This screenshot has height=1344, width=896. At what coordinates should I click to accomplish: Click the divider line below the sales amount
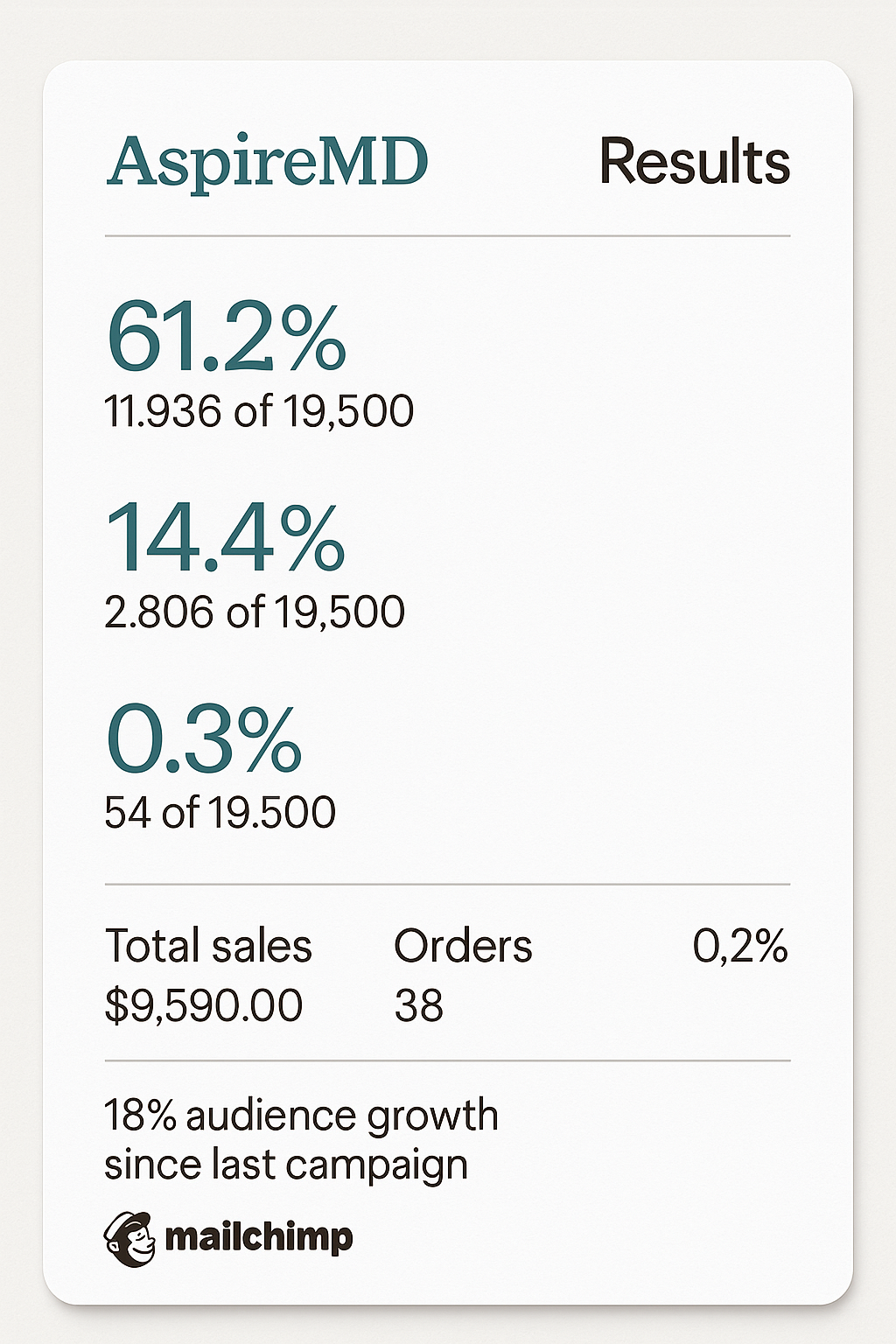coord(447,1060)
